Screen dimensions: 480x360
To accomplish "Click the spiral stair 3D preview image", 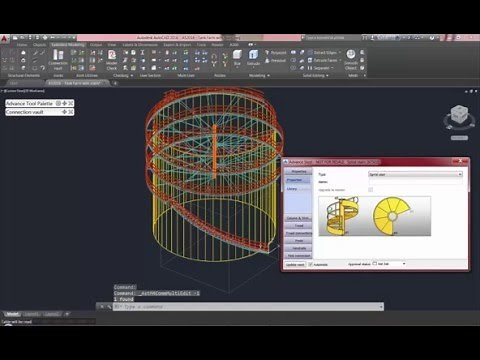I will [342, 216].
